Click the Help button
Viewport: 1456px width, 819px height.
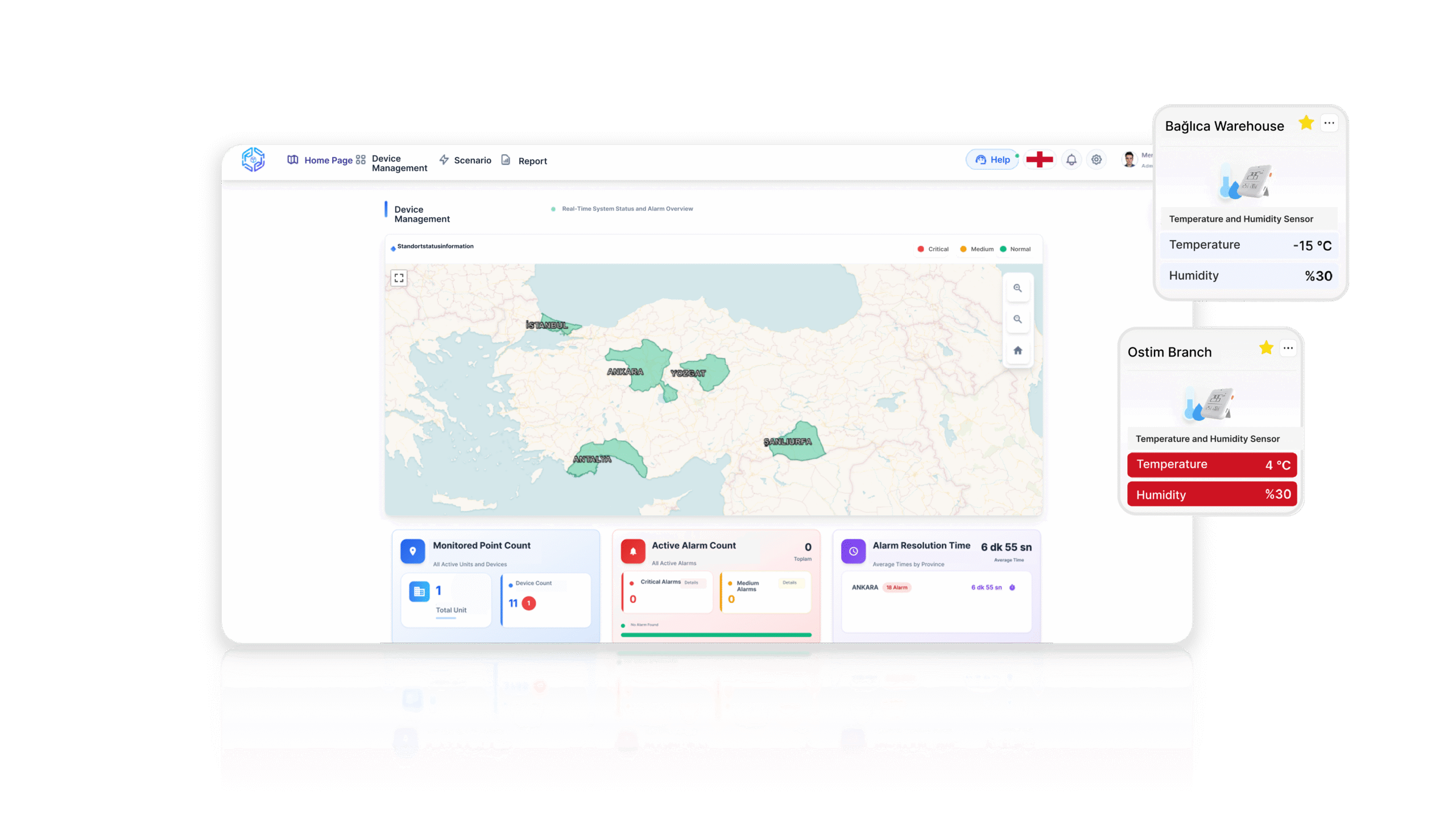(x=992, y=160)
